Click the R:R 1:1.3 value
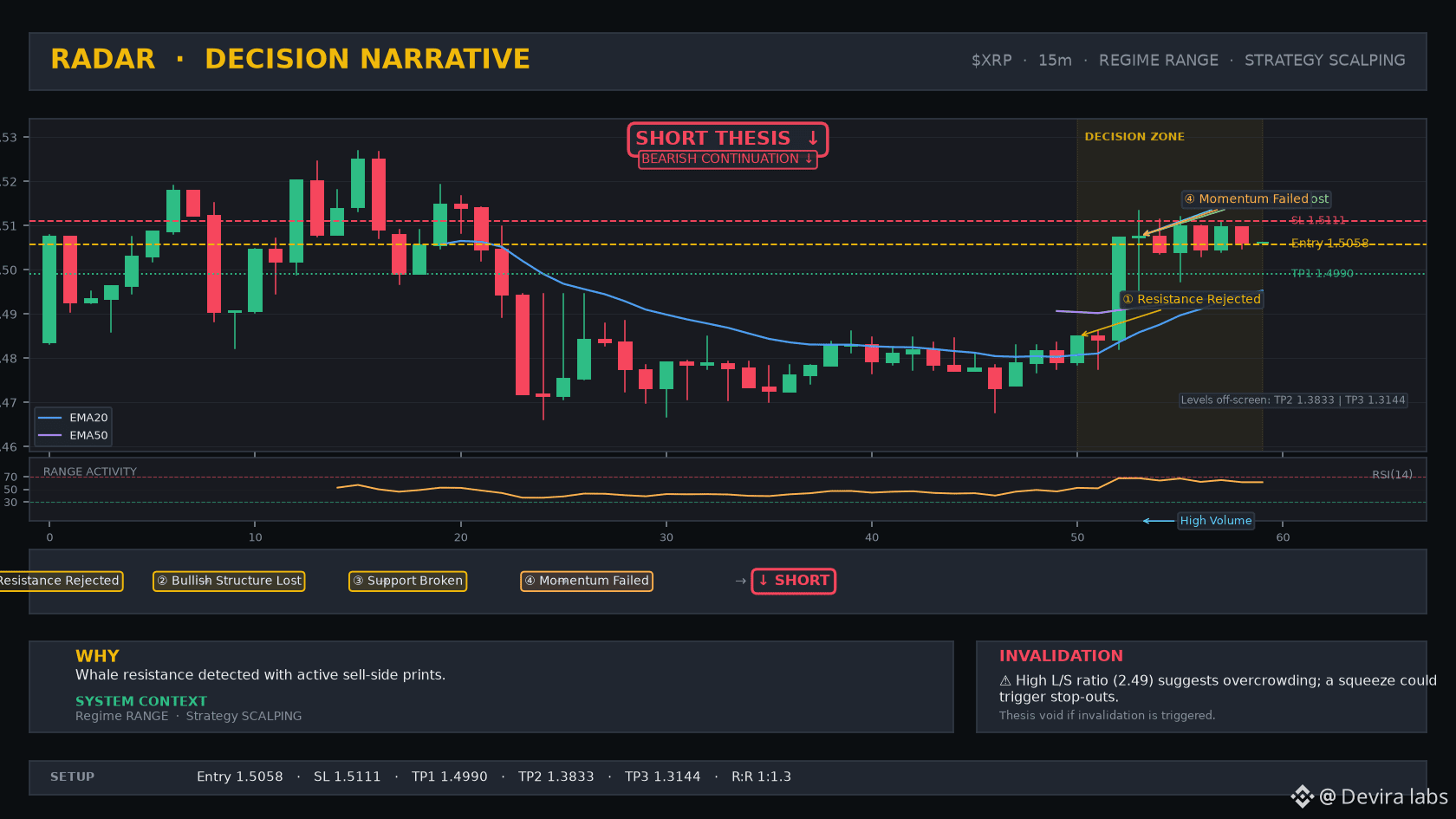This screenshot has width=1456, height=819. pos(761,777)
